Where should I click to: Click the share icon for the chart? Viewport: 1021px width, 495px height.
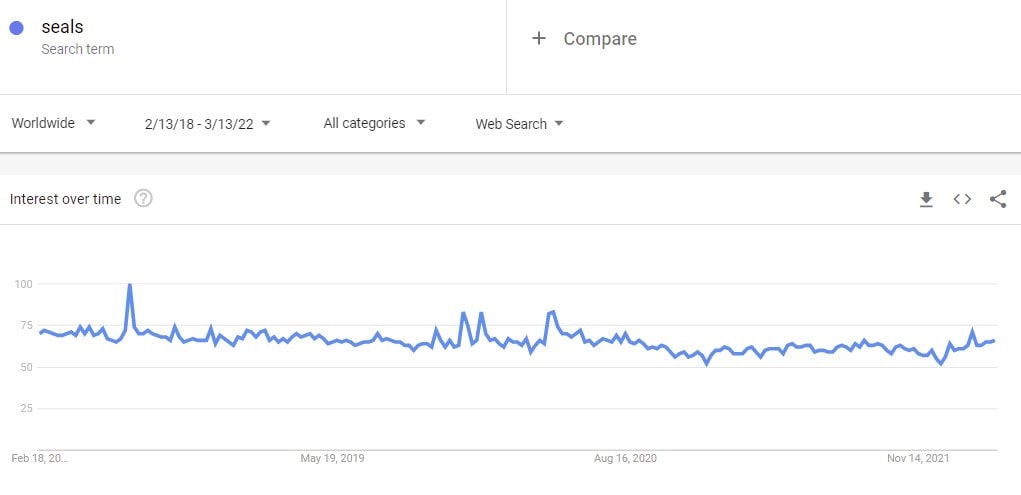998,199
